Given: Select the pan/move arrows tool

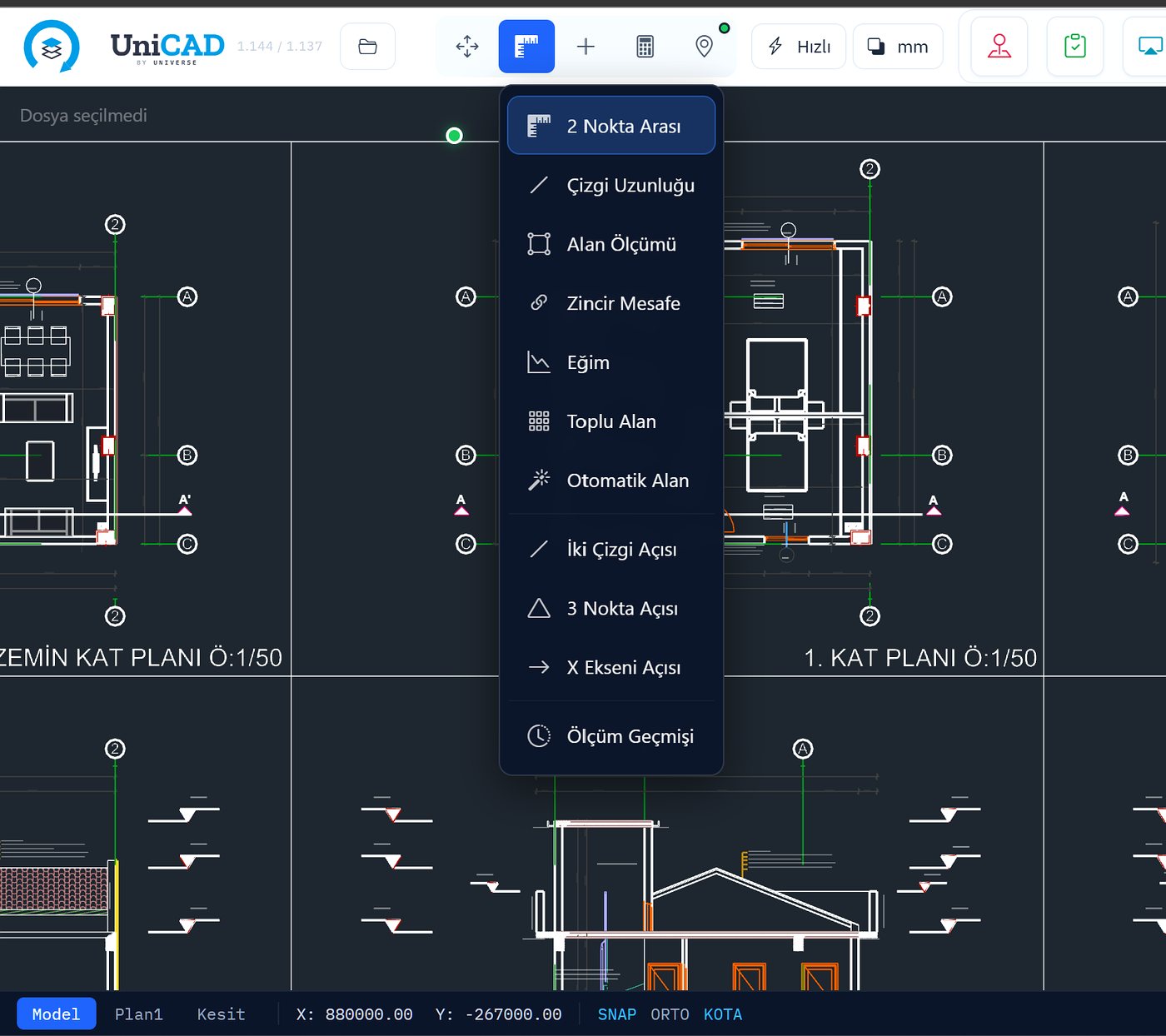Looking at the screenshot, I should point(467,47).
